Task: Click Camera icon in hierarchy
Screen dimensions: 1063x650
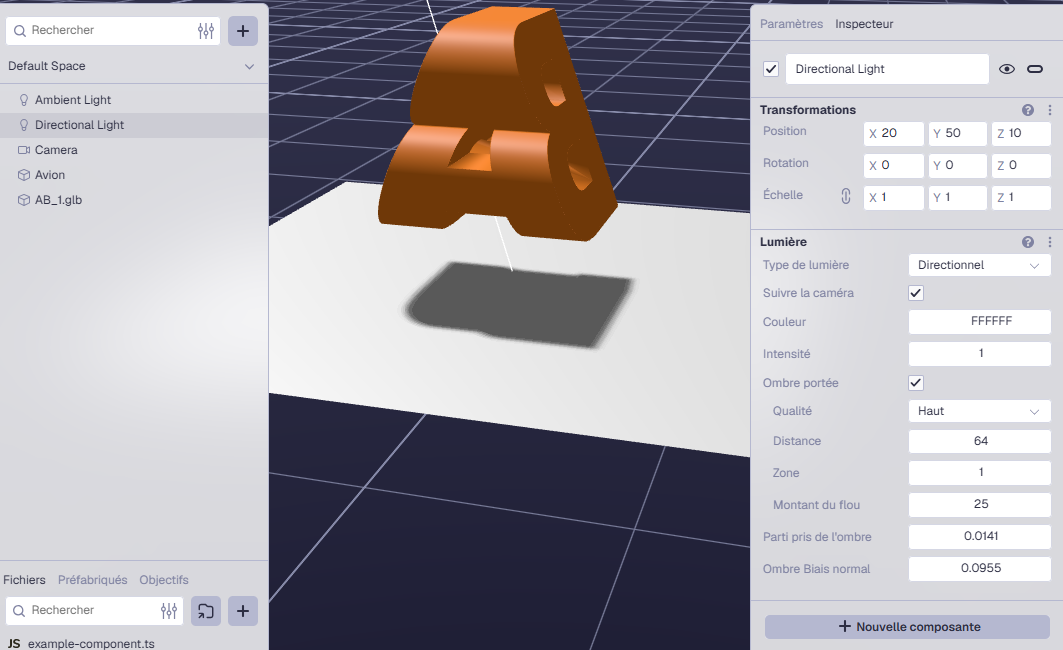Action: click(24, 150)
